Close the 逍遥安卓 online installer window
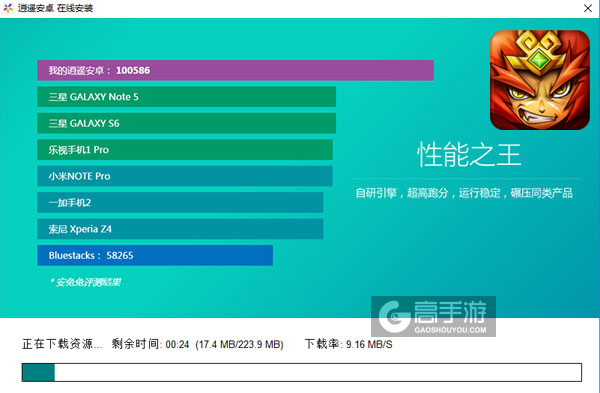The image size is (600, 393). click(588, 8)
